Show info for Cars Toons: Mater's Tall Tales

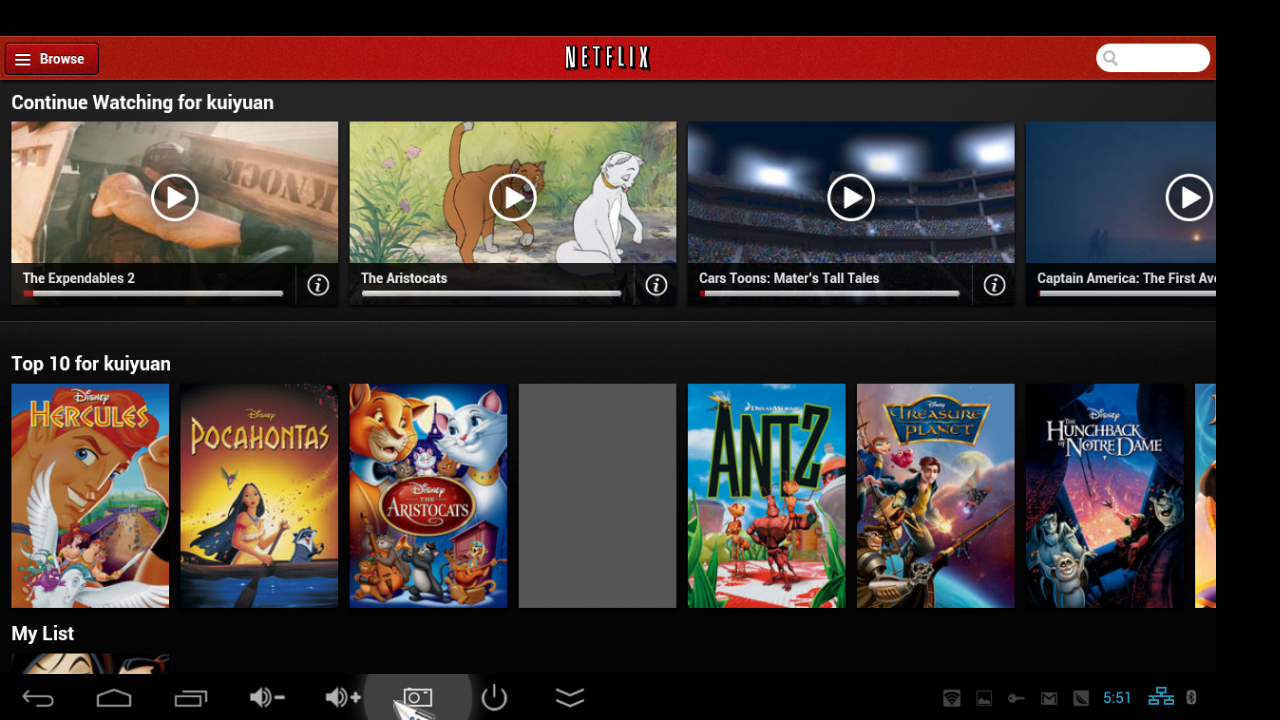click(994, 285)
